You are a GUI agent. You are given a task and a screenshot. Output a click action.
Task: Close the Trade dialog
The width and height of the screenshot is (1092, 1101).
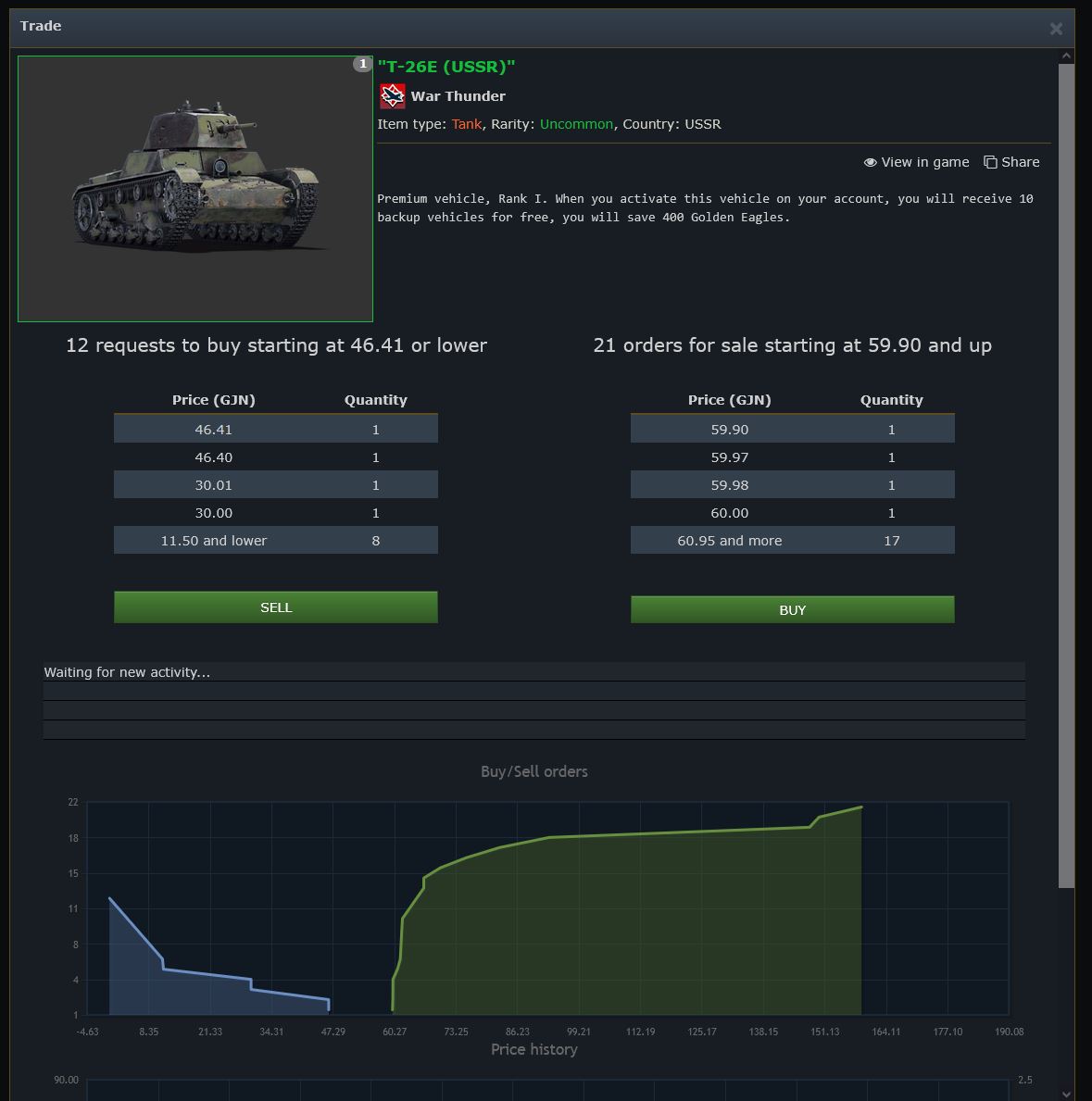point(1056,29)
